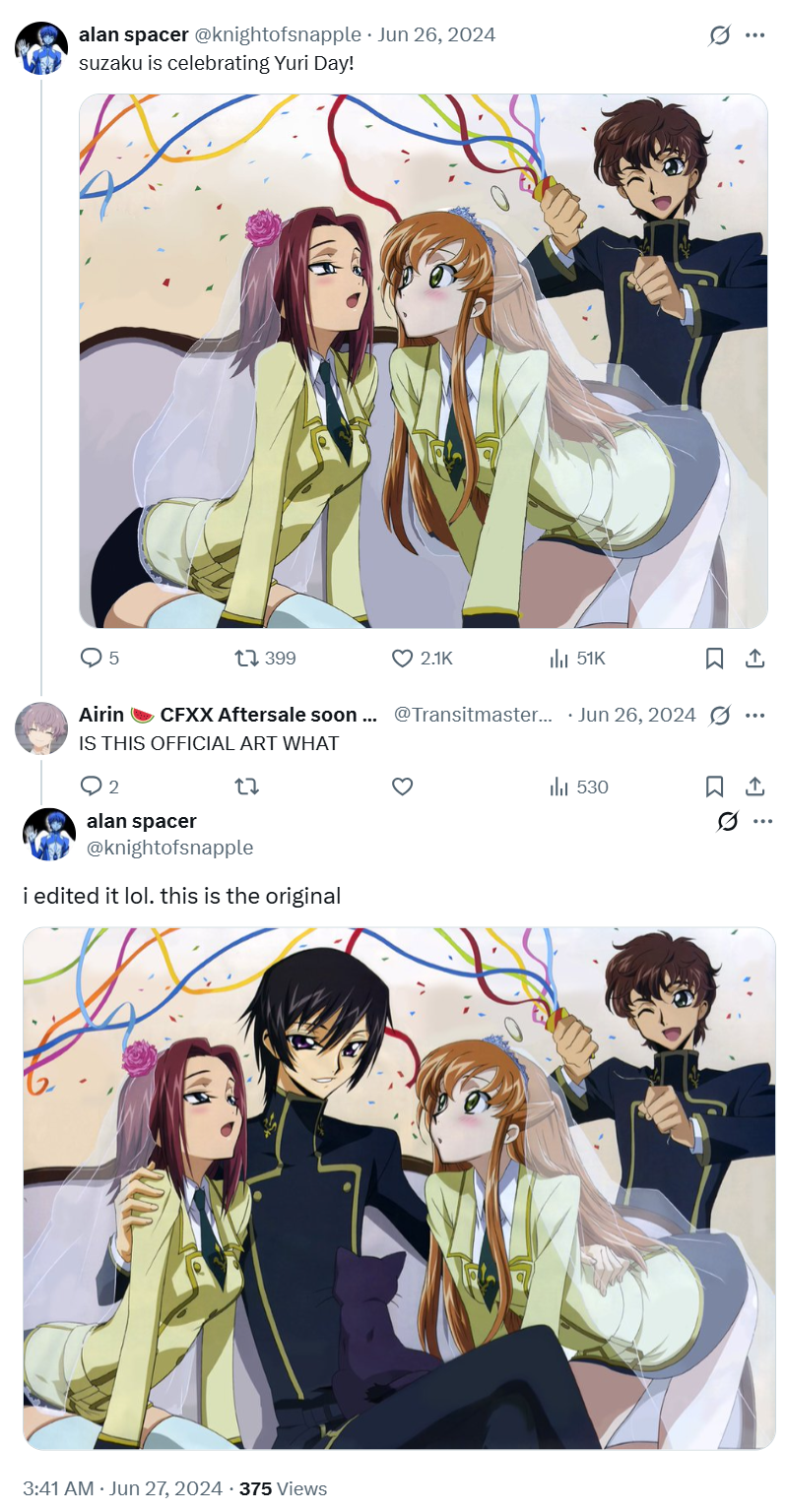Viewport: 786px width, 1512px height.
Task: Retweet the post with 399 reposts
Action: pyautogui.click(x=266, y=658)
